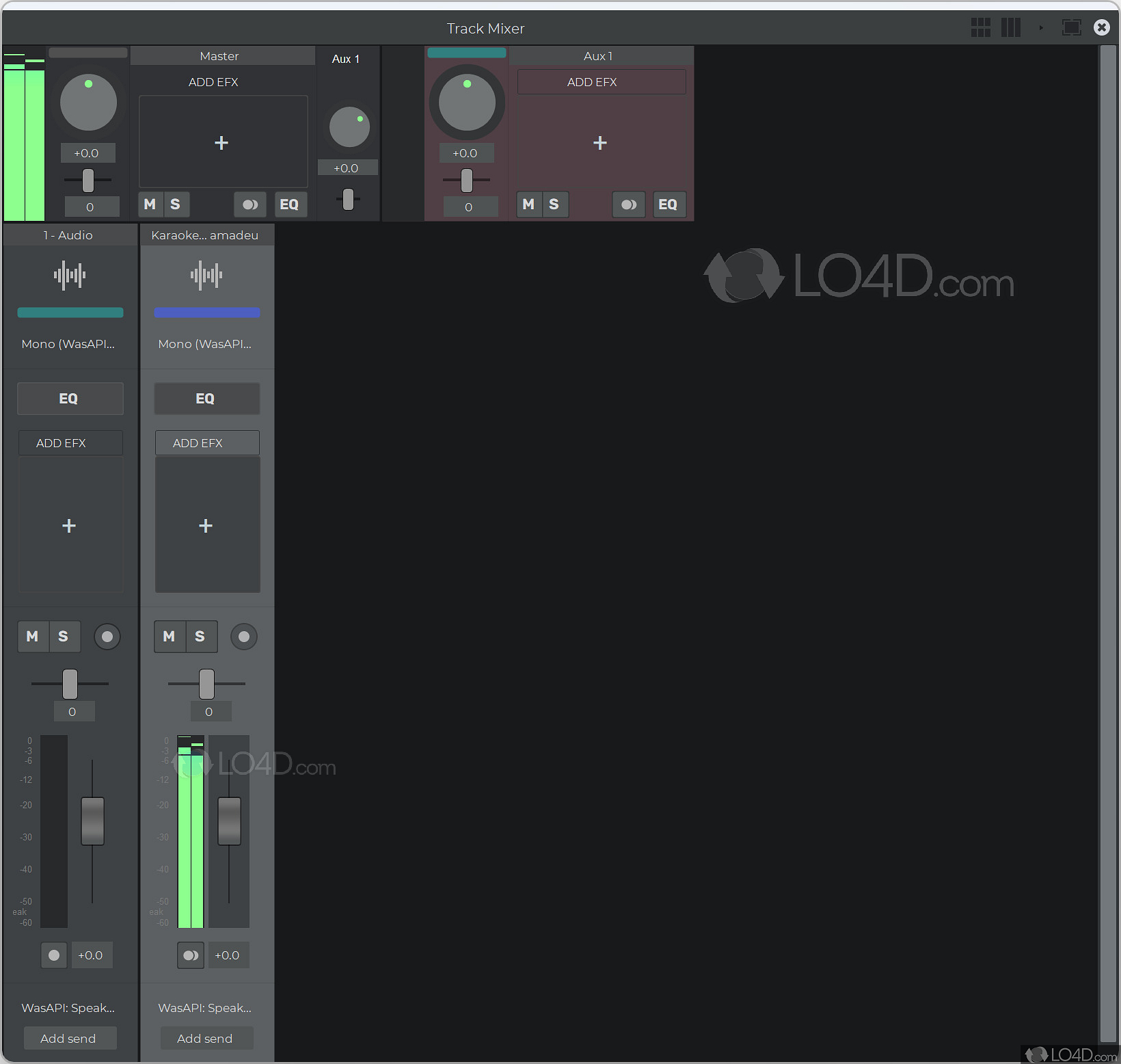Add effect plus icon in Master EFX slot
The image size is (1121, 1064).
click(x=221, y=143)
